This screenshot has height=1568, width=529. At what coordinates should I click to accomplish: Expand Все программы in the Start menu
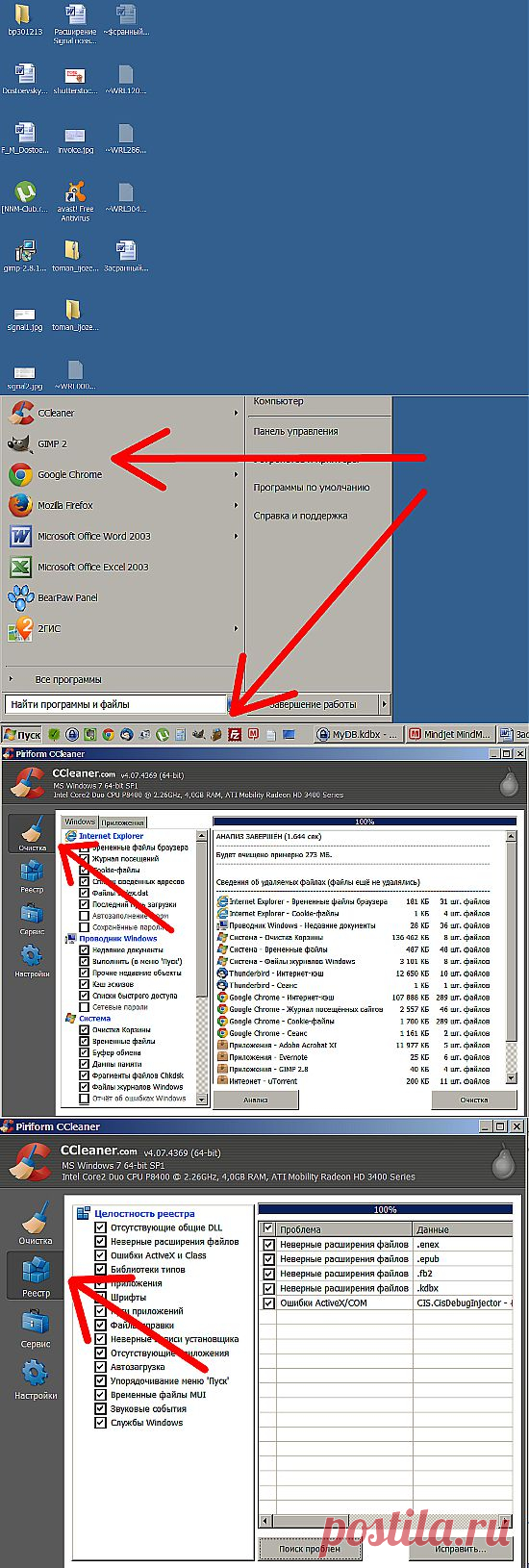point(67,679)
